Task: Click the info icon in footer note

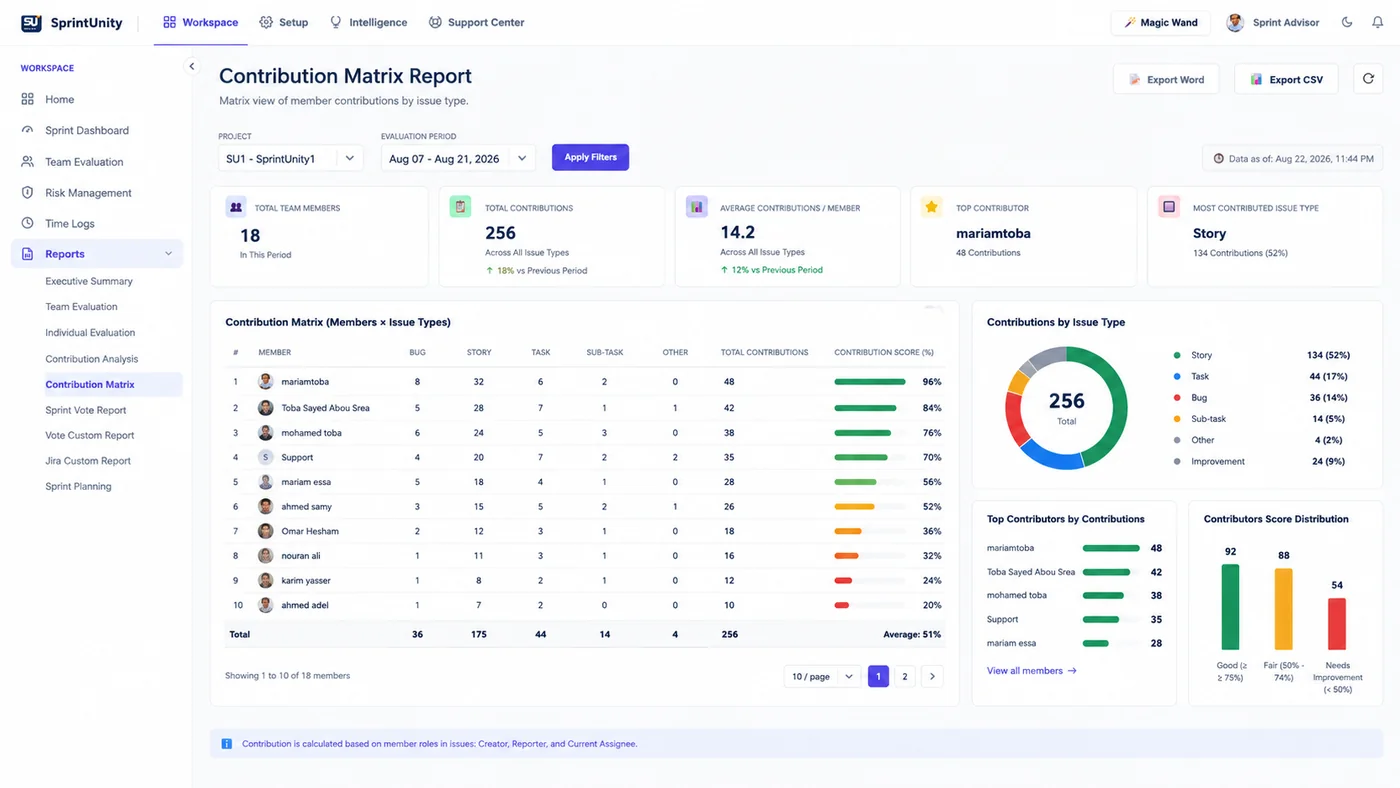Action: (226, 744)
